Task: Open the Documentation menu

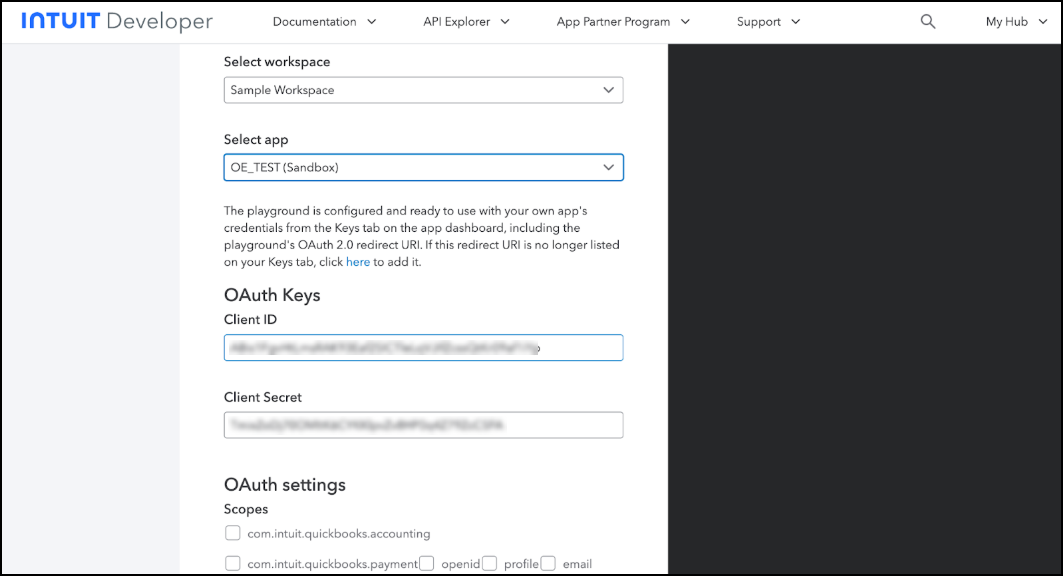Action: click(314, 21)
